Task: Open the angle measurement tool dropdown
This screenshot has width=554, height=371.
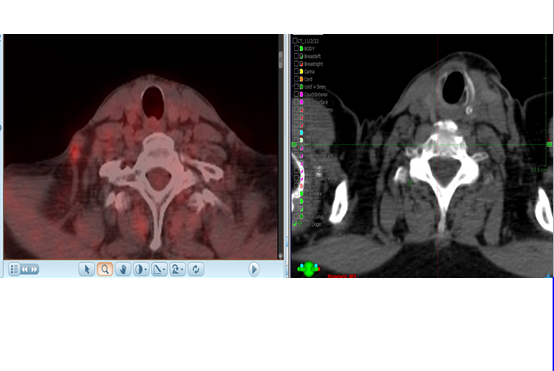Action: pos(159,269)
